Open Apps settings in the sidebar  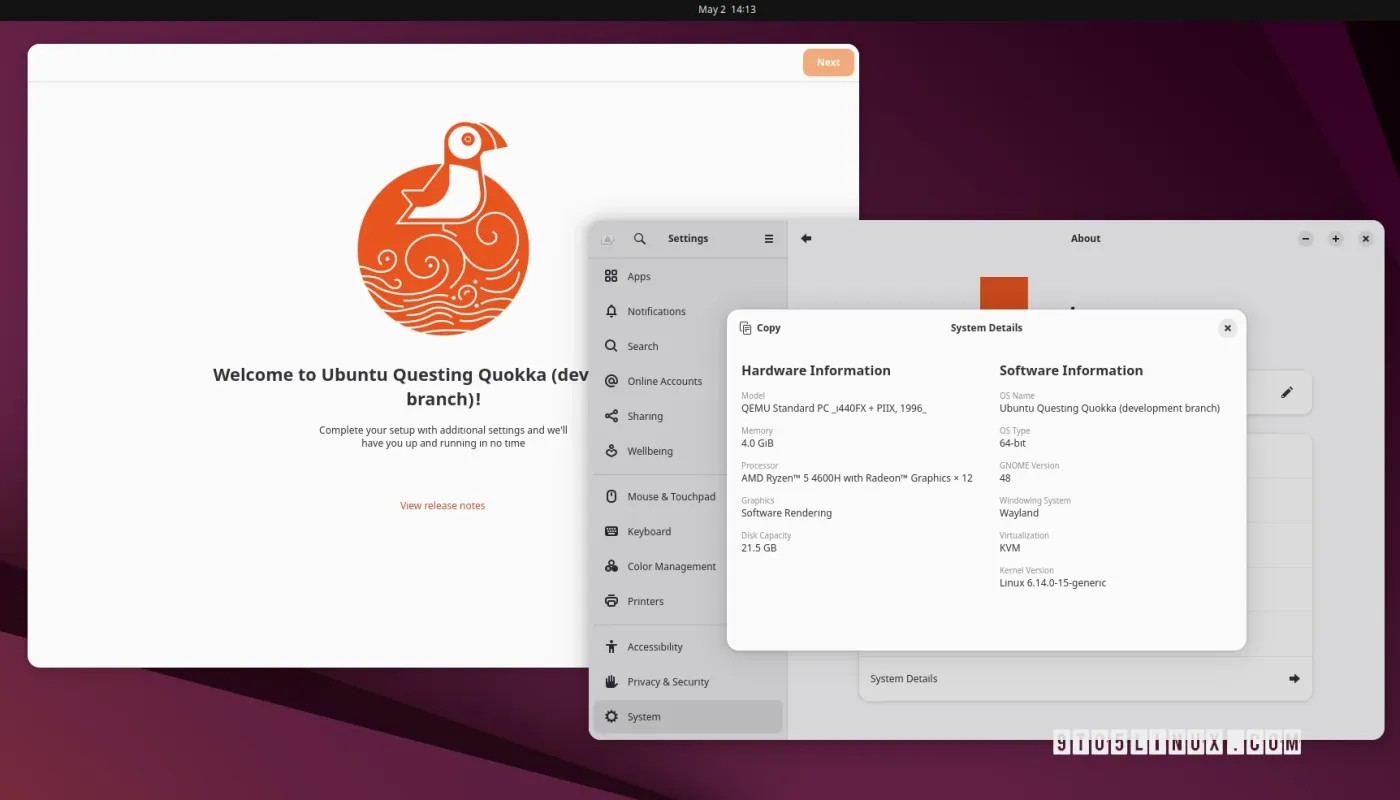[640, 276]
